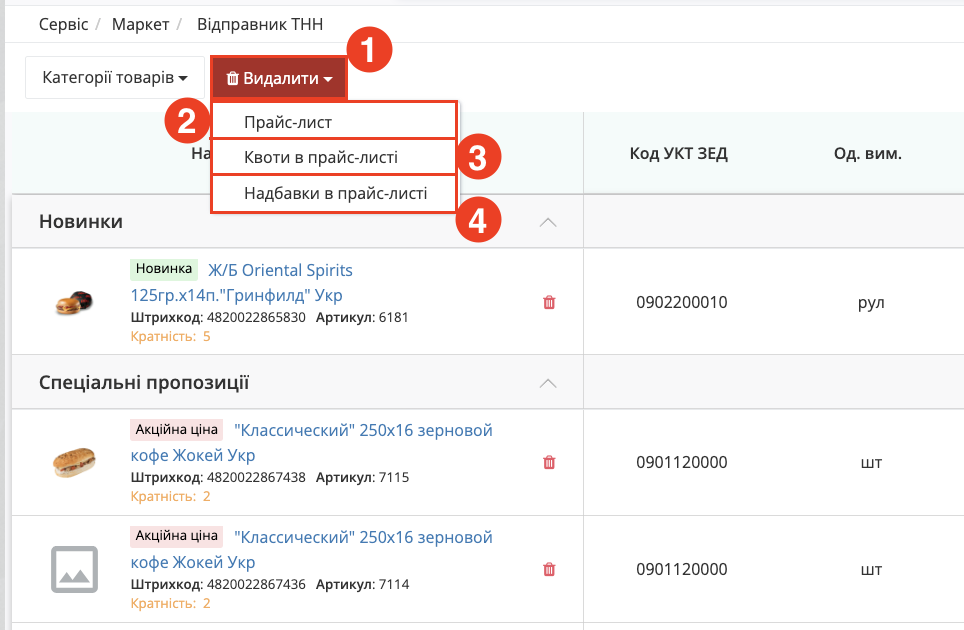This screenshot has height=630, width=964.
Task: Delete the Oriental Spirits product via trash icon
Action: [x=549, y=302]
